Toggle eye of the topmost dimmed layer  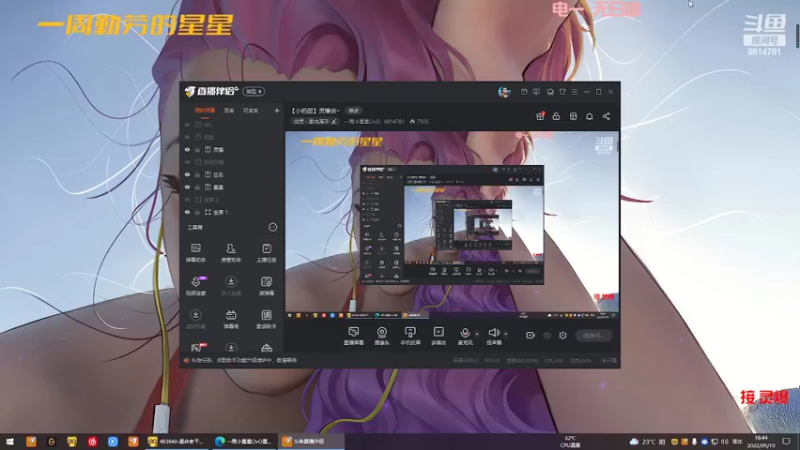pos(187,124)
